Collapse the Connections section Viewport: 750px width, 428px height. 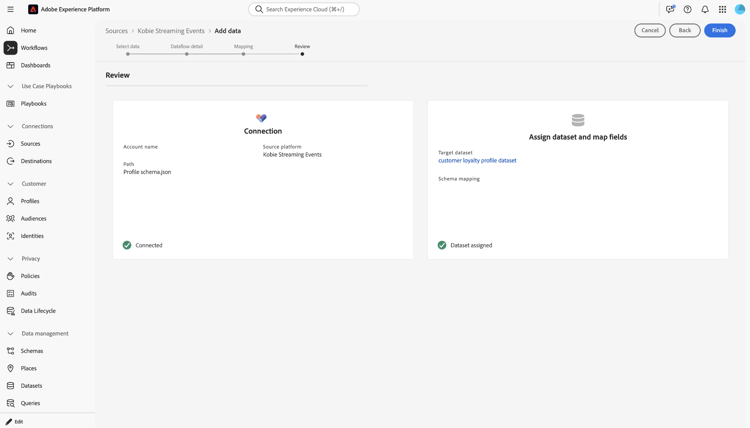tap(10, 126)
